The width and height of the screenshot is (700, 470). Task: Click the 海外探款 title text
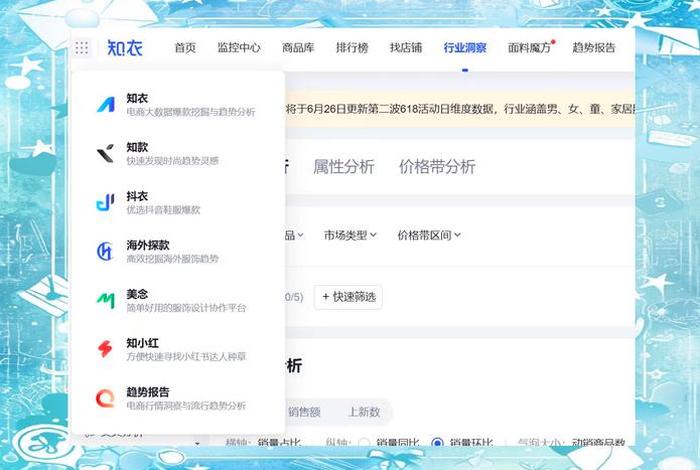pos(148,245)
